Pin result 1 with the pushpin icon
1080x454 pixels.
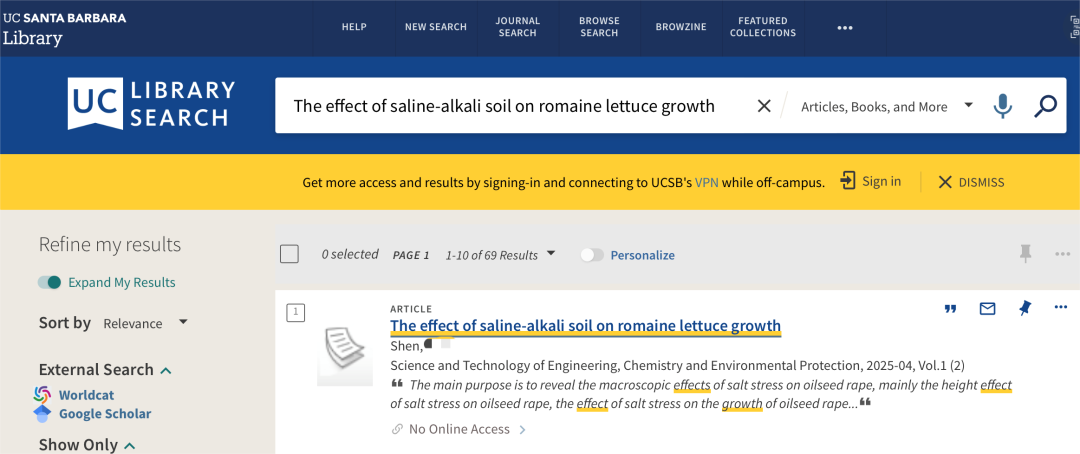1025,309
